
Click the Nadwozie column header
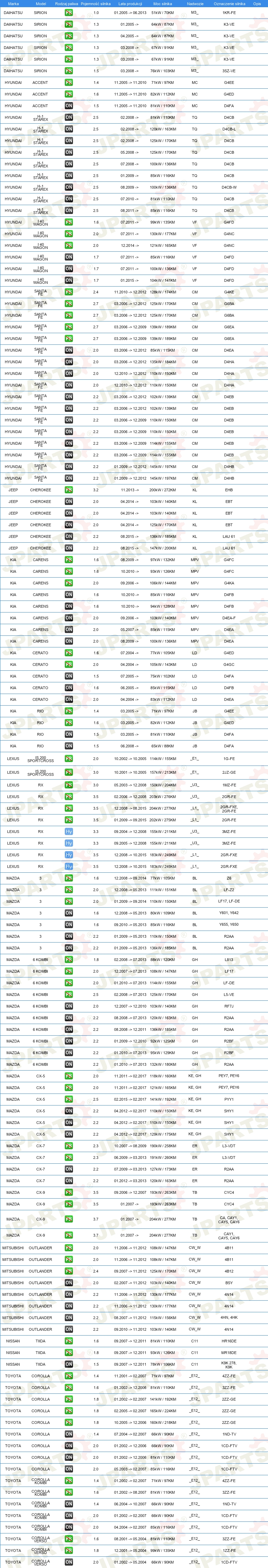(x=195, y=4)
